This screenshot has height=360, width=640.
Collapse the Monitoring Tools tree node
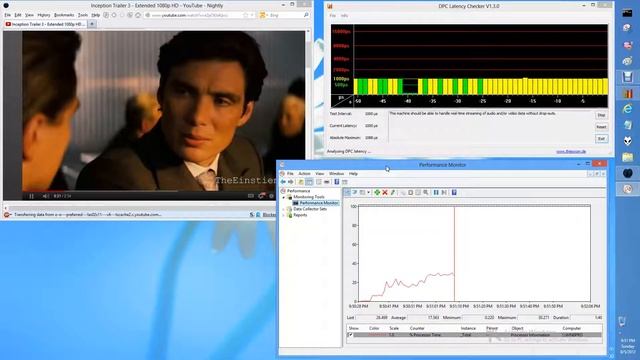[x=284, y=197]
